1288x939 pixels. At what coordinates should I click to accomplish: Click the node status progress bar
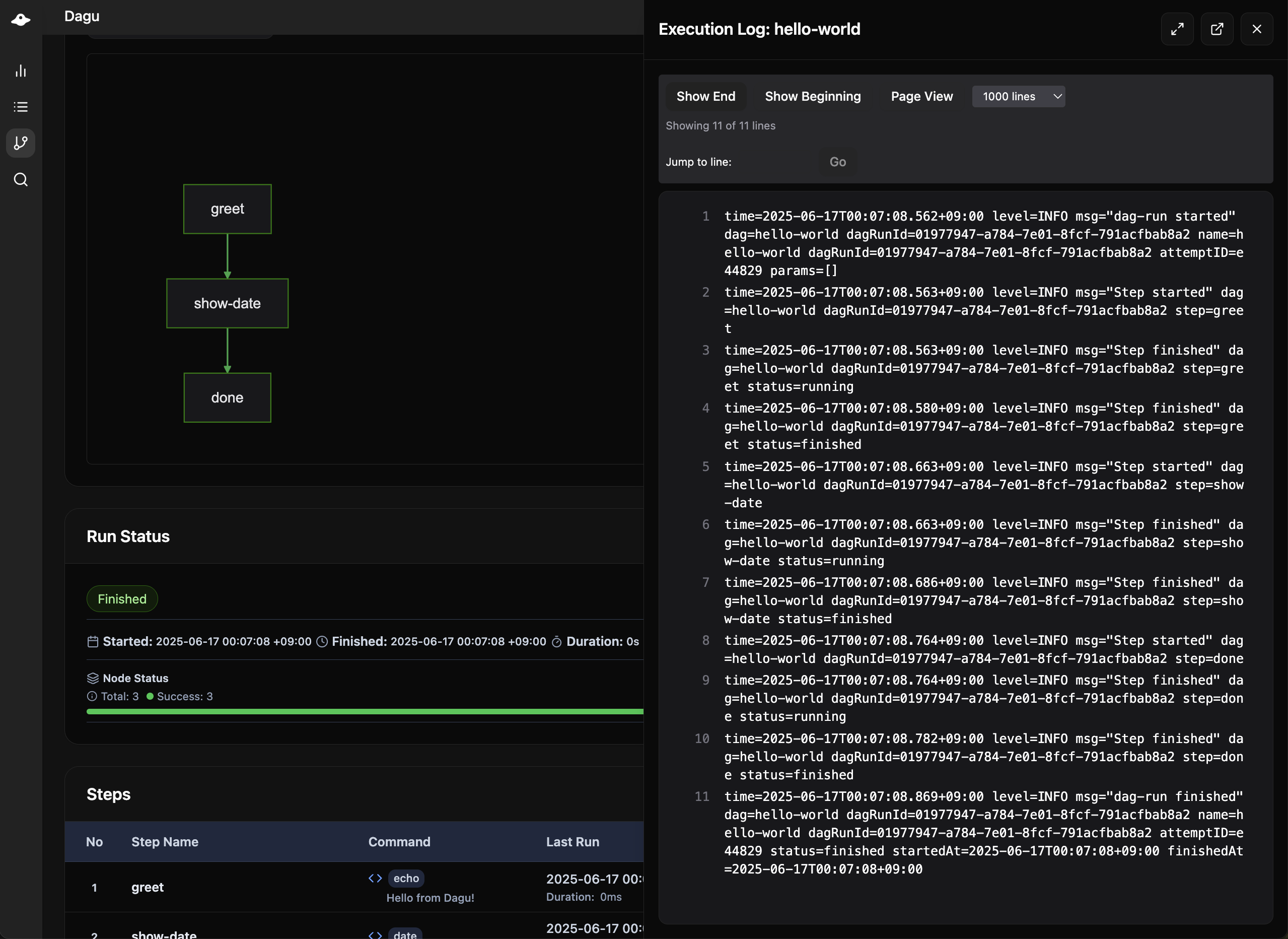coord(364,712)
